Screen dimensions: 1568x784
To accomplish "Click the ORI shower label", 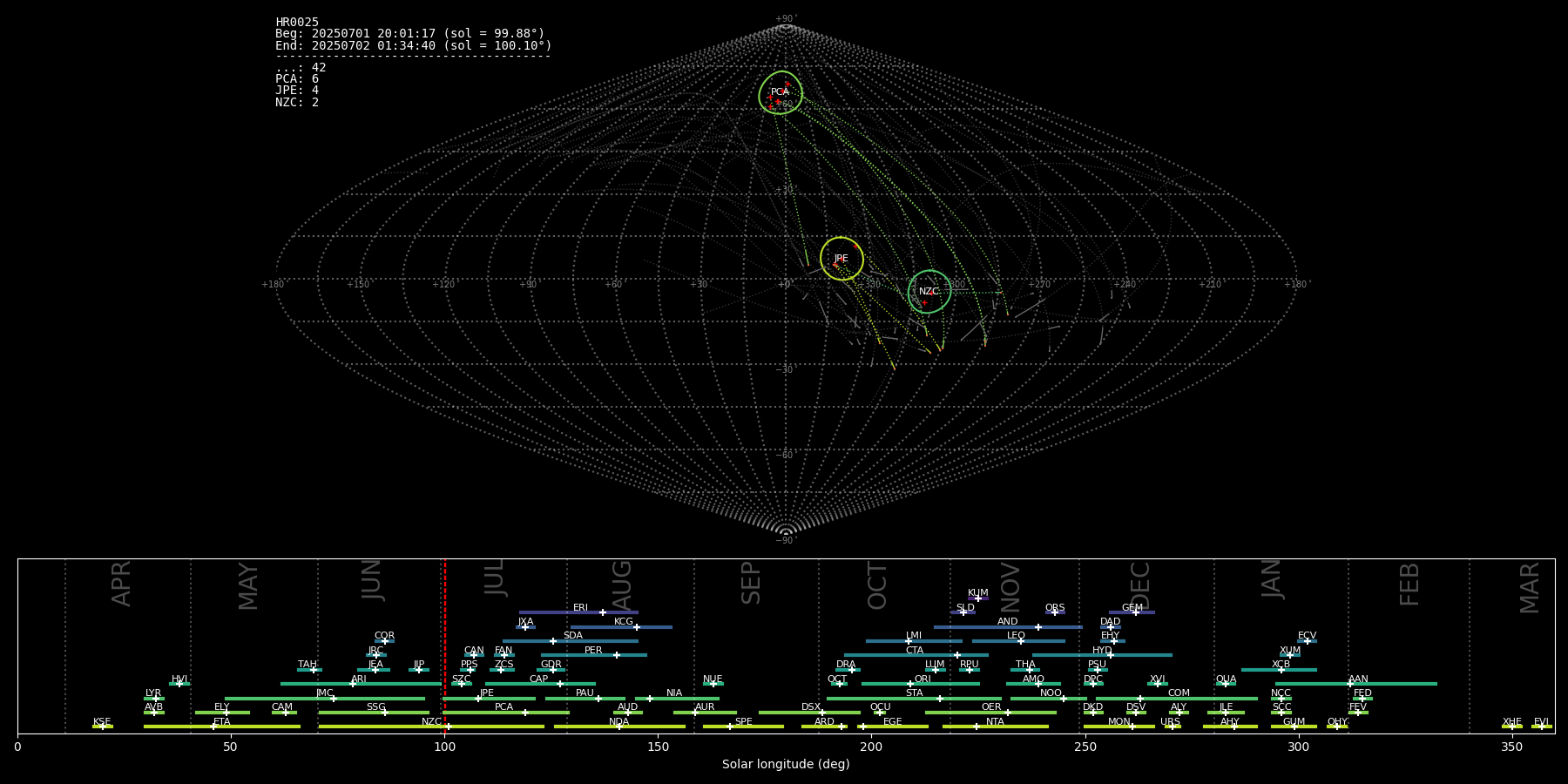I will 923,679.
